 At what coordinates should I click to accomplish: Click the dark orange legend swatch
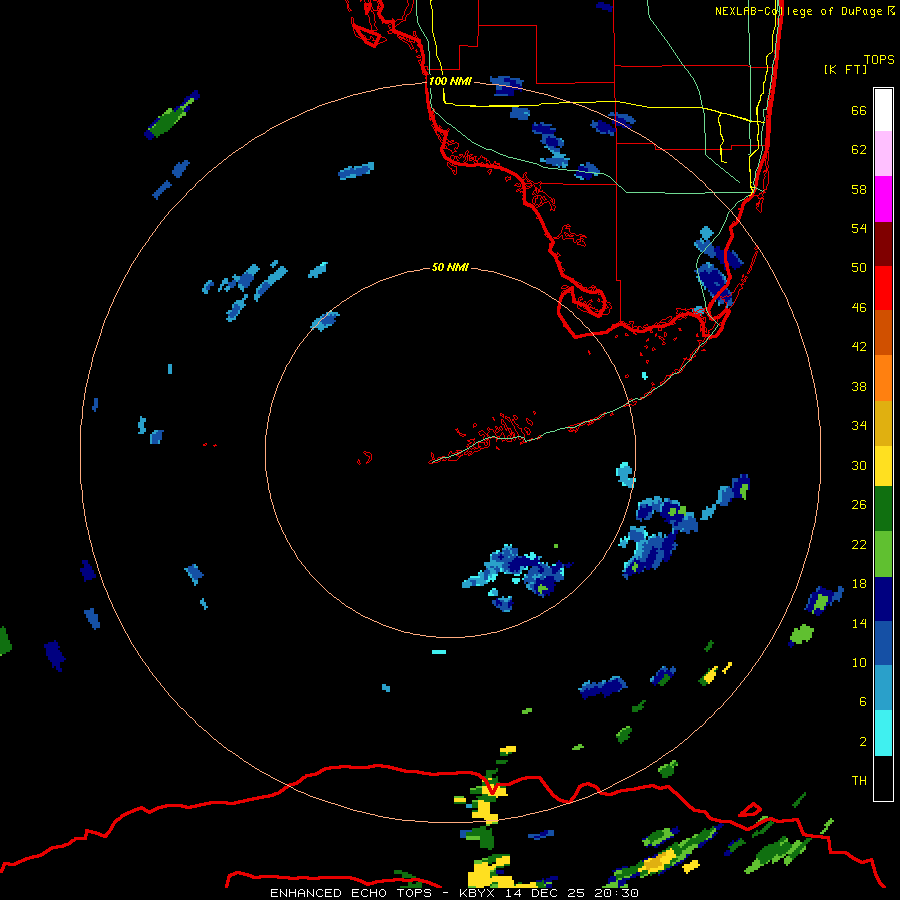883,333
